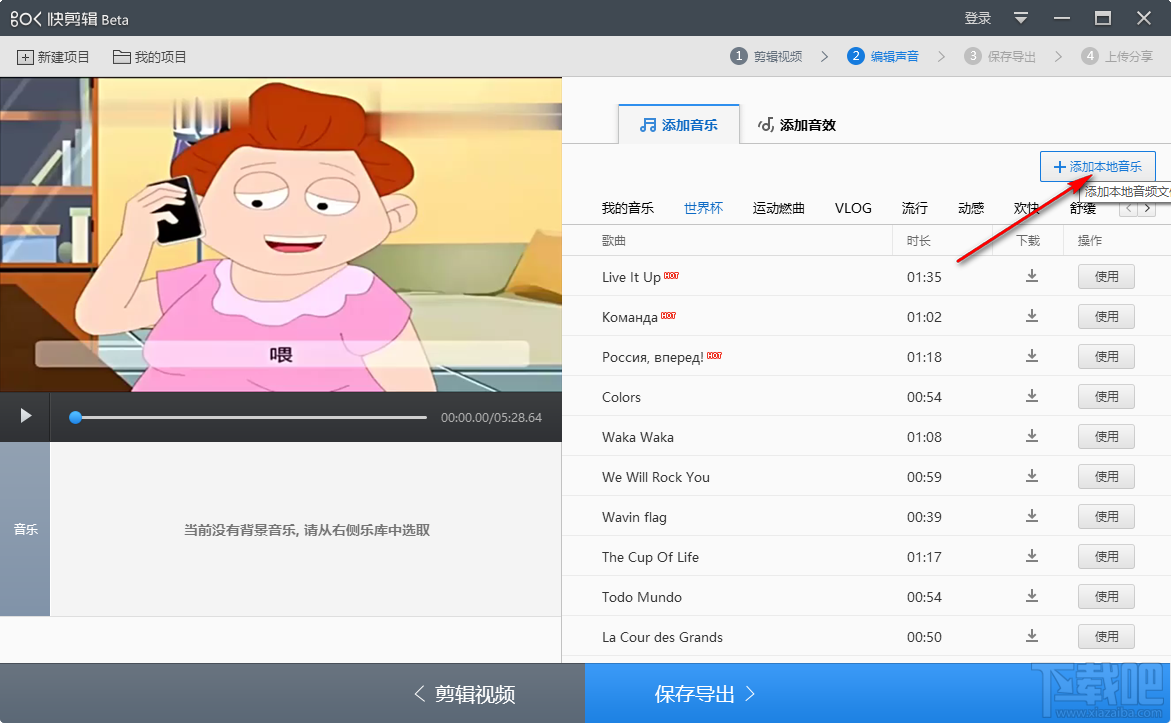Download We Will Rock You
1171x723 pixels.
(1031, 476)
